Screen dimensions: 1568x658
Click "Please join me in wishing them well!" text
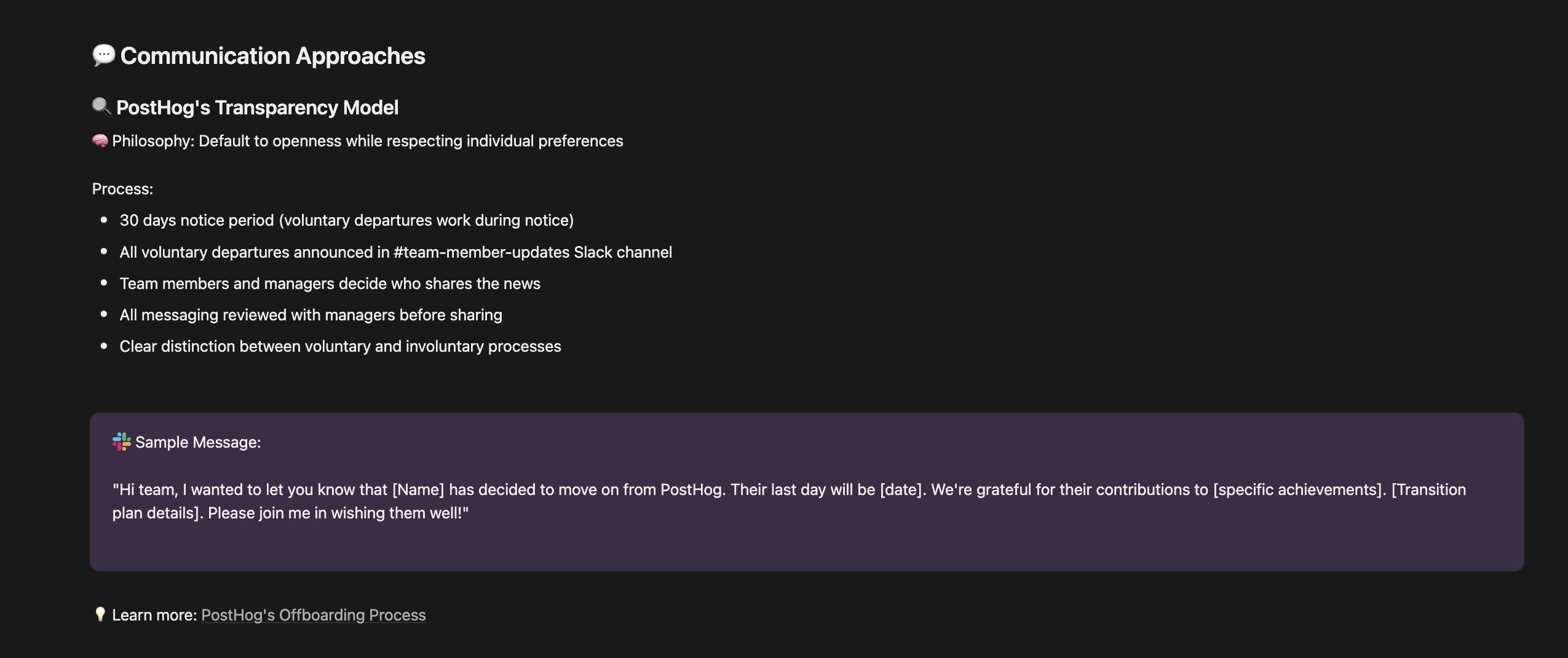338,513
